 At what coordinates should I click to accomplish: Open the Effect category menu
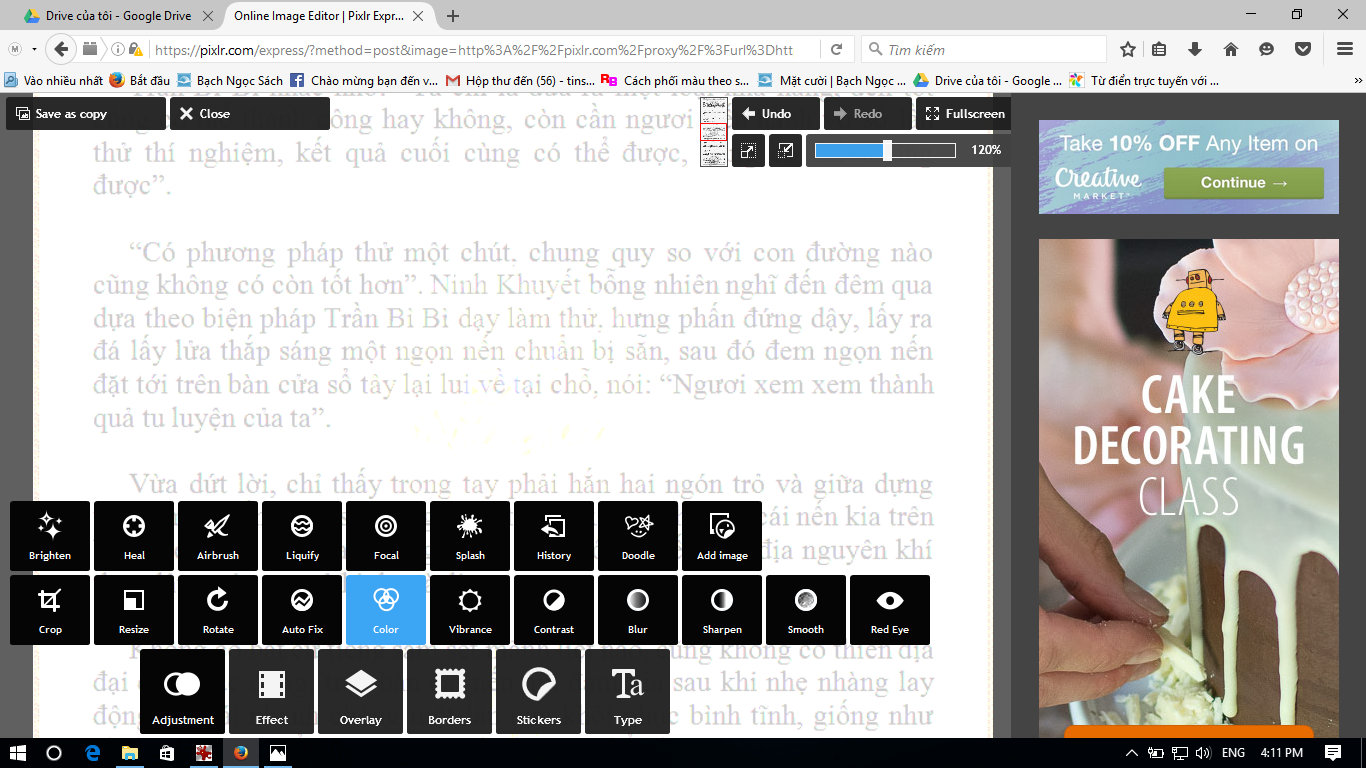pyautogui.click(x=272, y=692)
